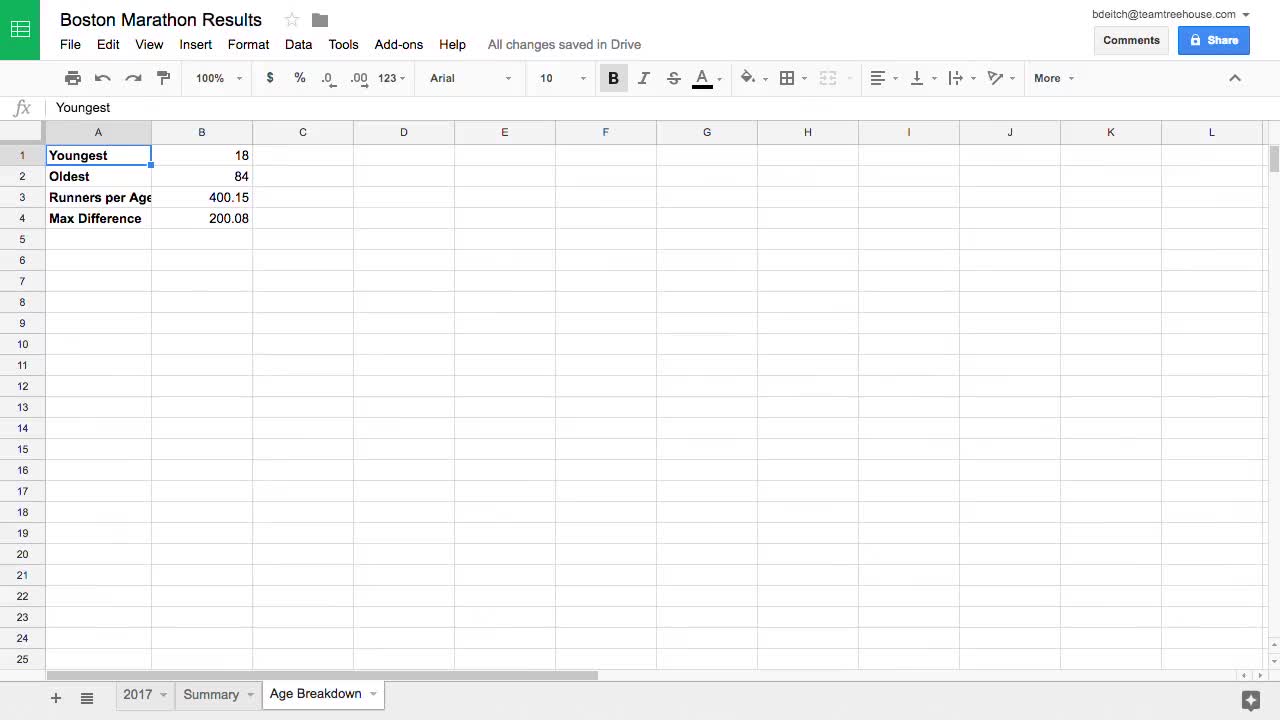Open the 2017 sheet tab menu arrow
The width and height of the screenshot is (1280, 720).
(163, 695)
